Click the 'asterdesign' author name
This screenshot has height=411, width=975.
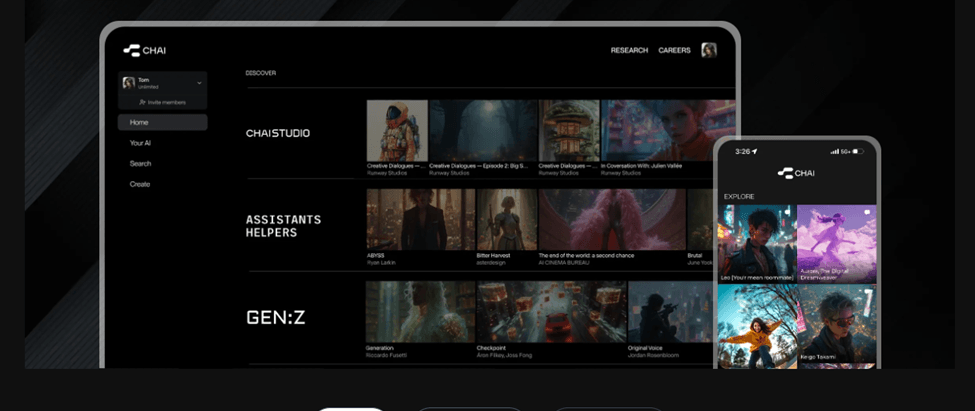(x=491, y=262)
